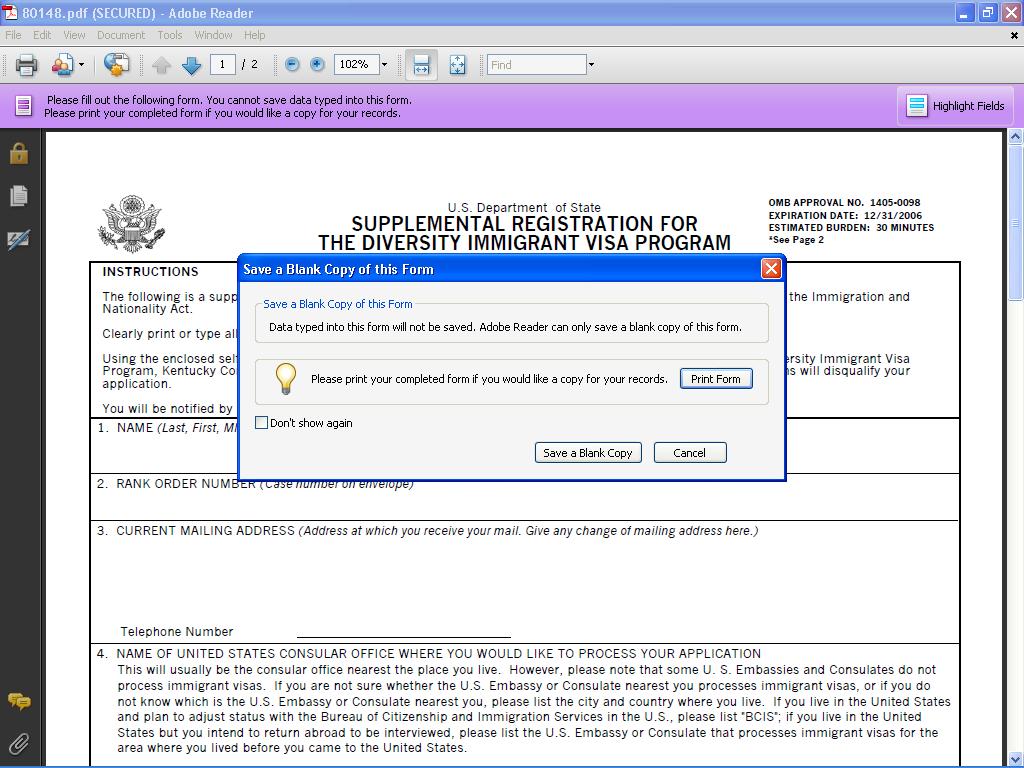This screenshot has height=768, width=1024.
Task: Click the "INSTRUCTIONS" heading in the form
Action: click(x=150, y=272)
